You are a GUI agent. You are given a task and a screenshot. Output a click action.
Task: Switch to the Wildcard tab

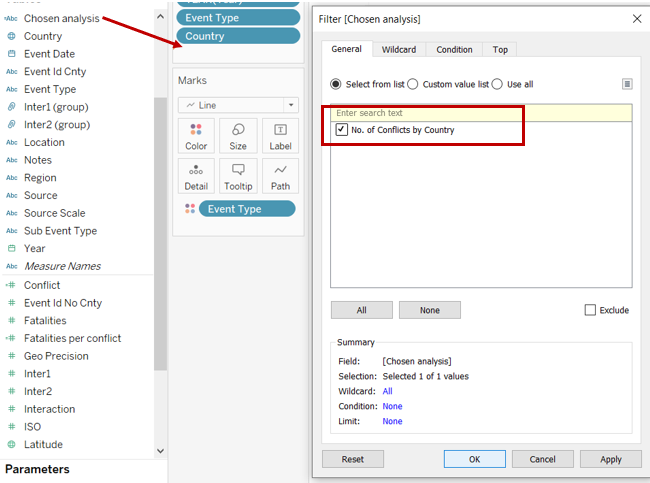[399, 49]
